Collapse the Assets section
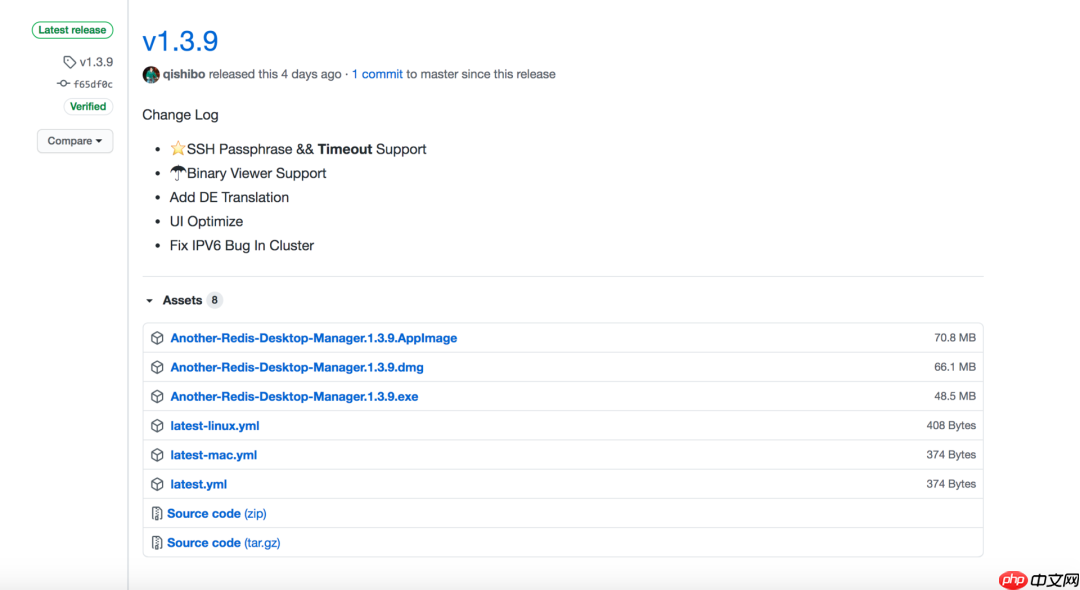 150,300
